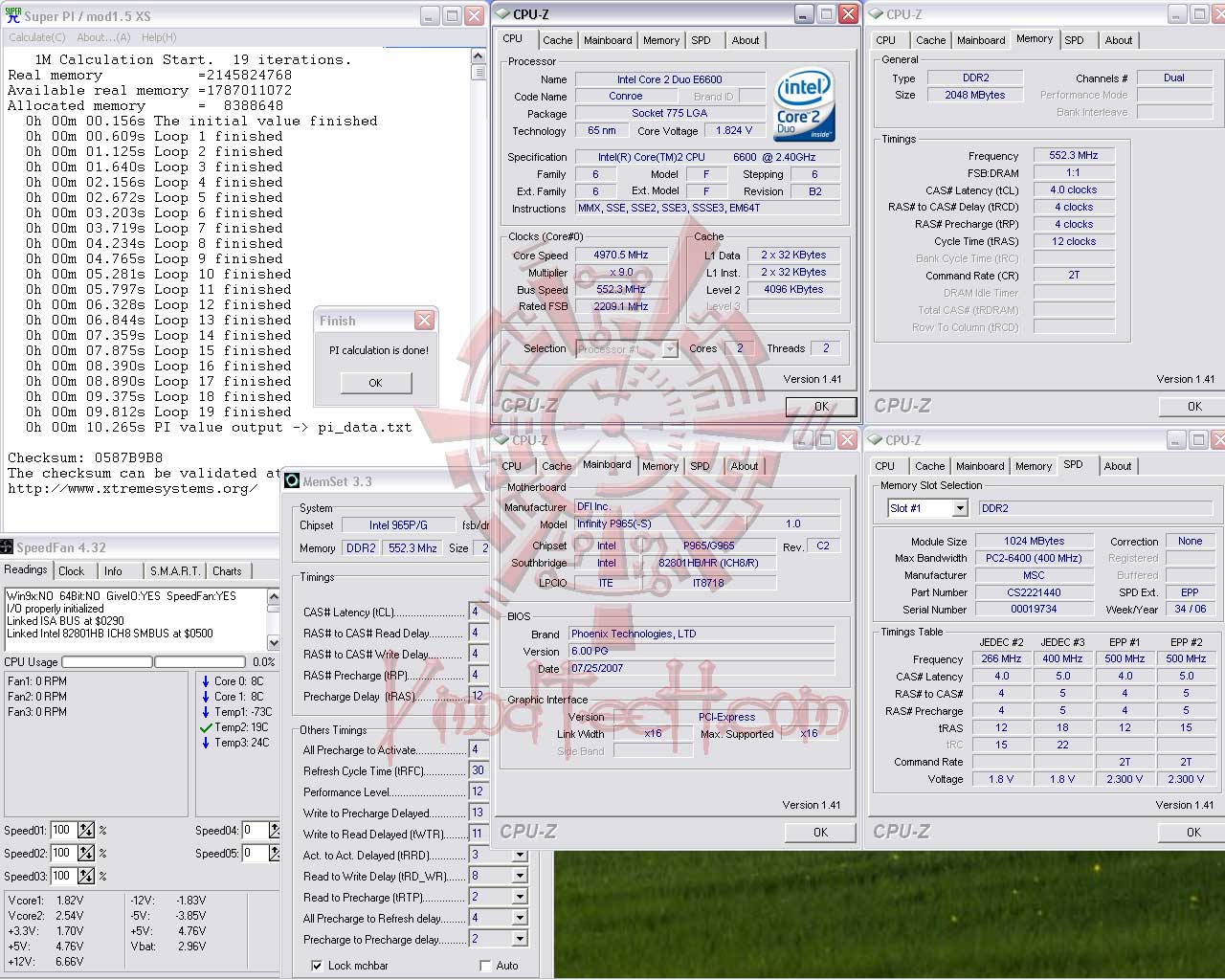Click the Temp1 down arrow icon
Image resolution: width=1225 pixels, height=980 pixels.
coord(206,712)
